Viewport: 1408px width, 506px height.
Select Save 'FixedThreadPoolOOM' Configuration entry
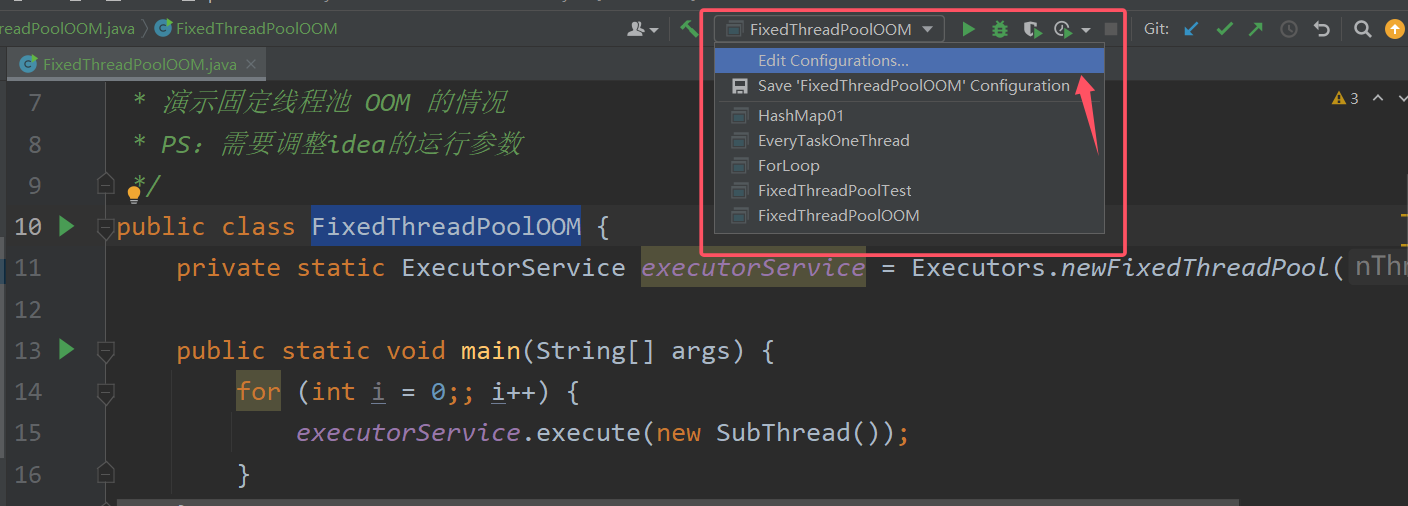(909, 86)
